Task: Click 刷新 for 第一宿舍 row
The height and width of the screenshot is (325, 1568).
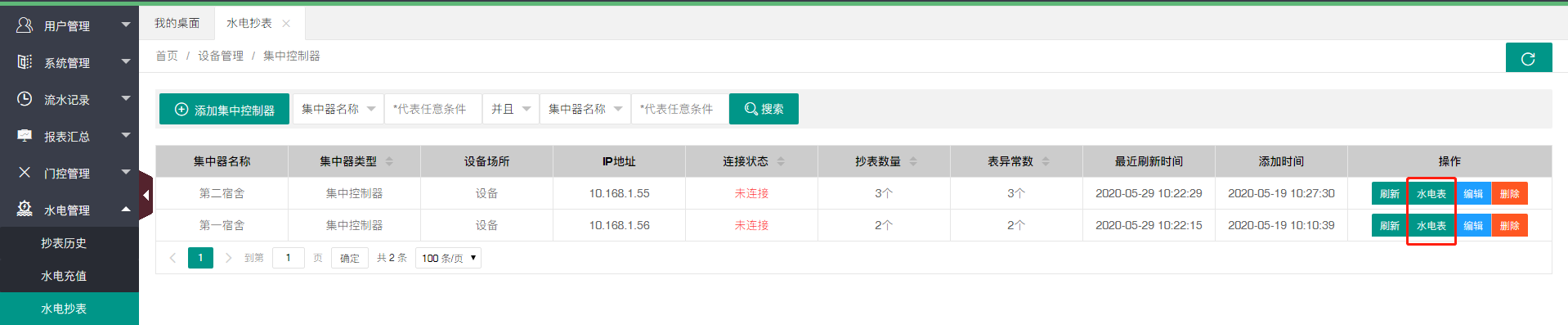Action: pos(1390,226)
